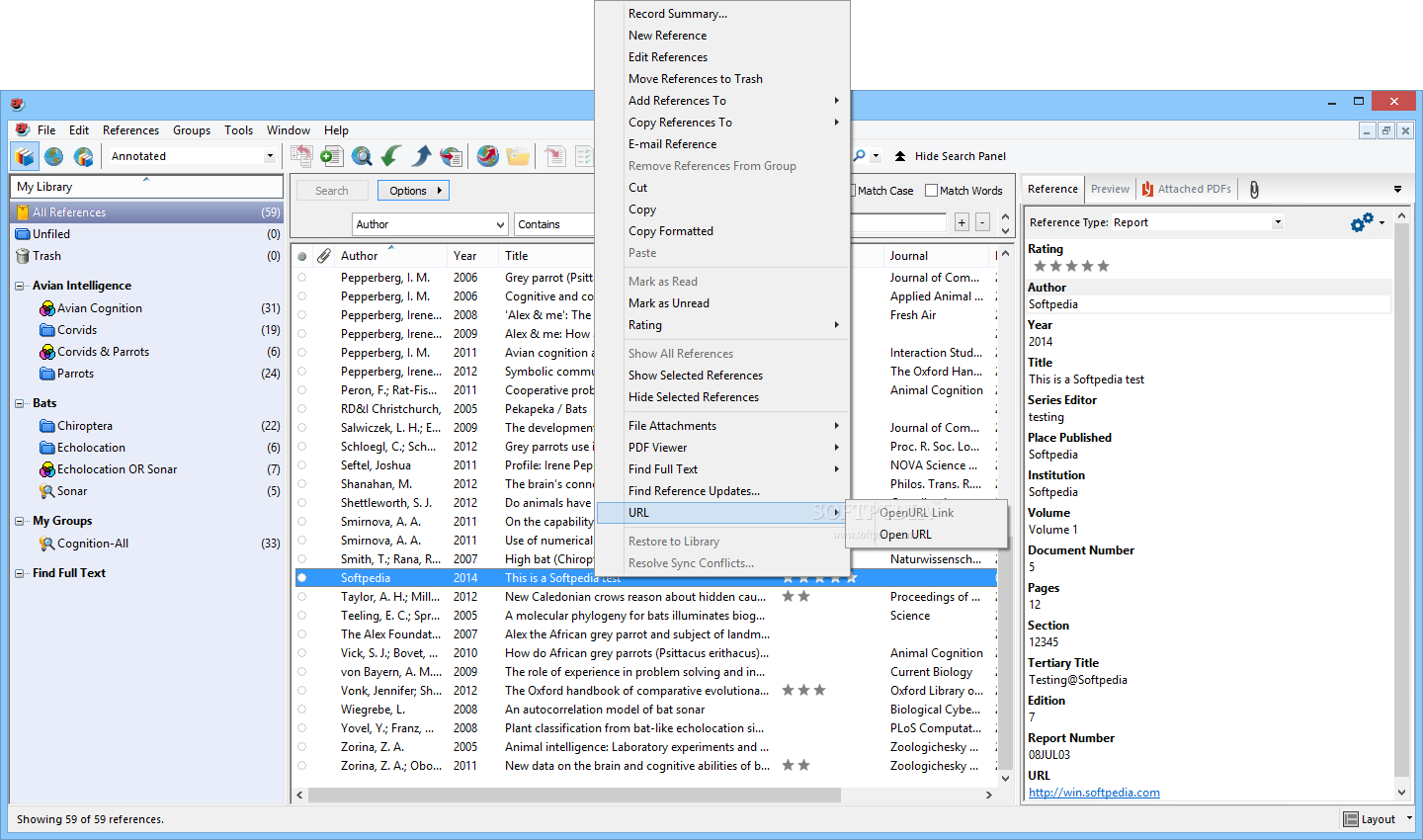Click rating stars of Vonk, Jennifer row
Viewport: 1423px width, 840px height.
803,691
